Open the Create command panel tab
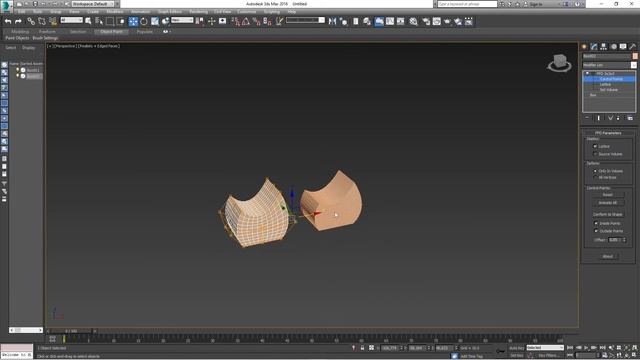640x360 pixels. point(584,47)
